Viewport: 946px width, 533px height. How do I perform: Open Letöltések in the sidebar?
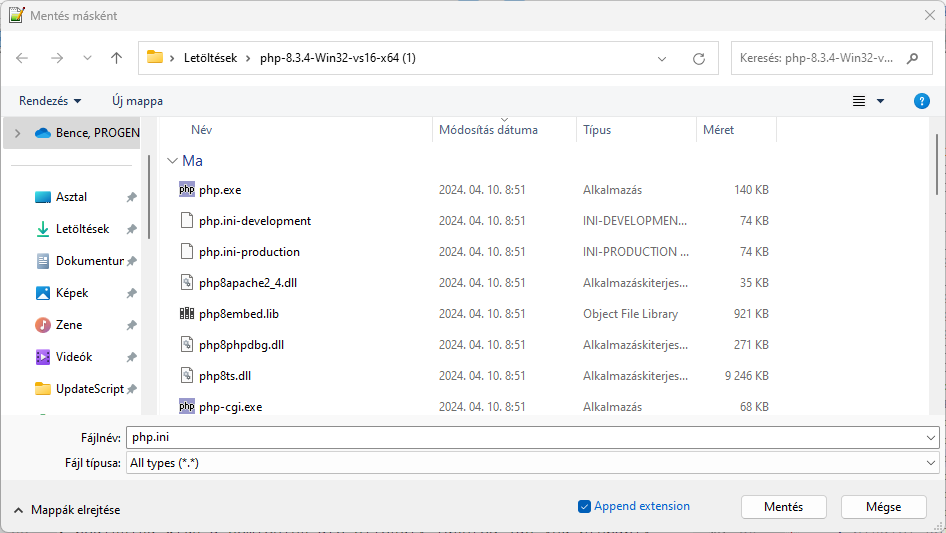coord(82,229)
